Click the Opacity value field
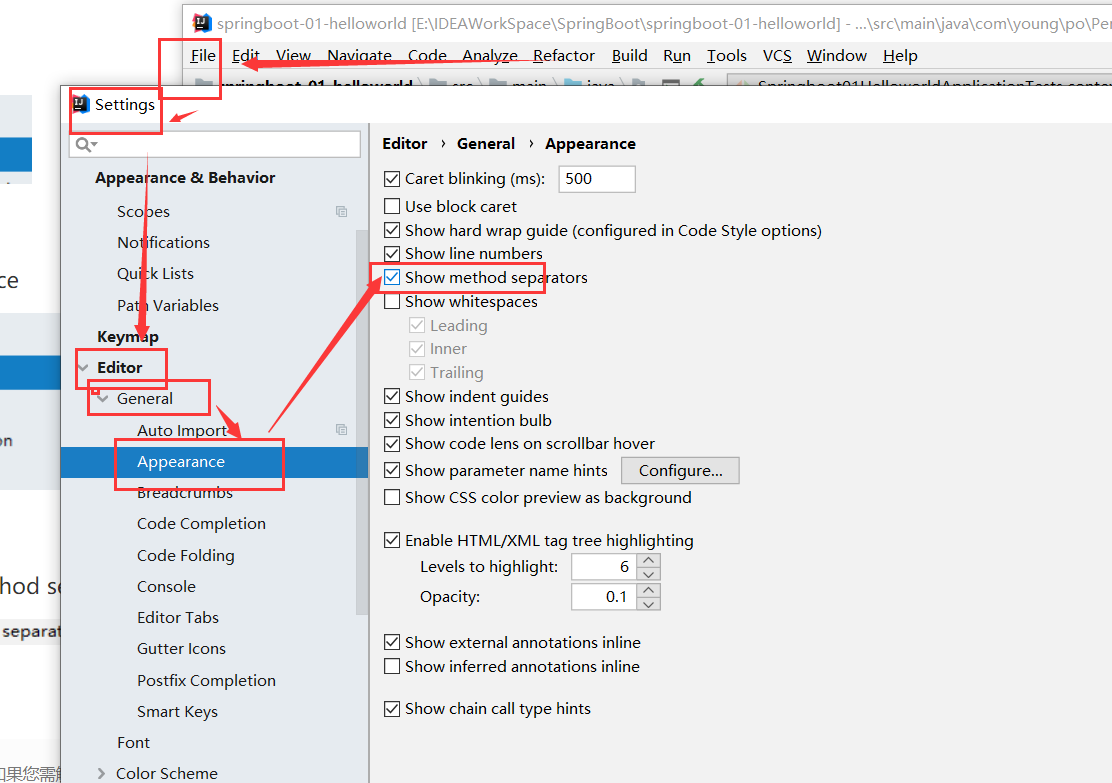Image resolution: width=1112 pixels, height=783 pixels. coord(604,596)
